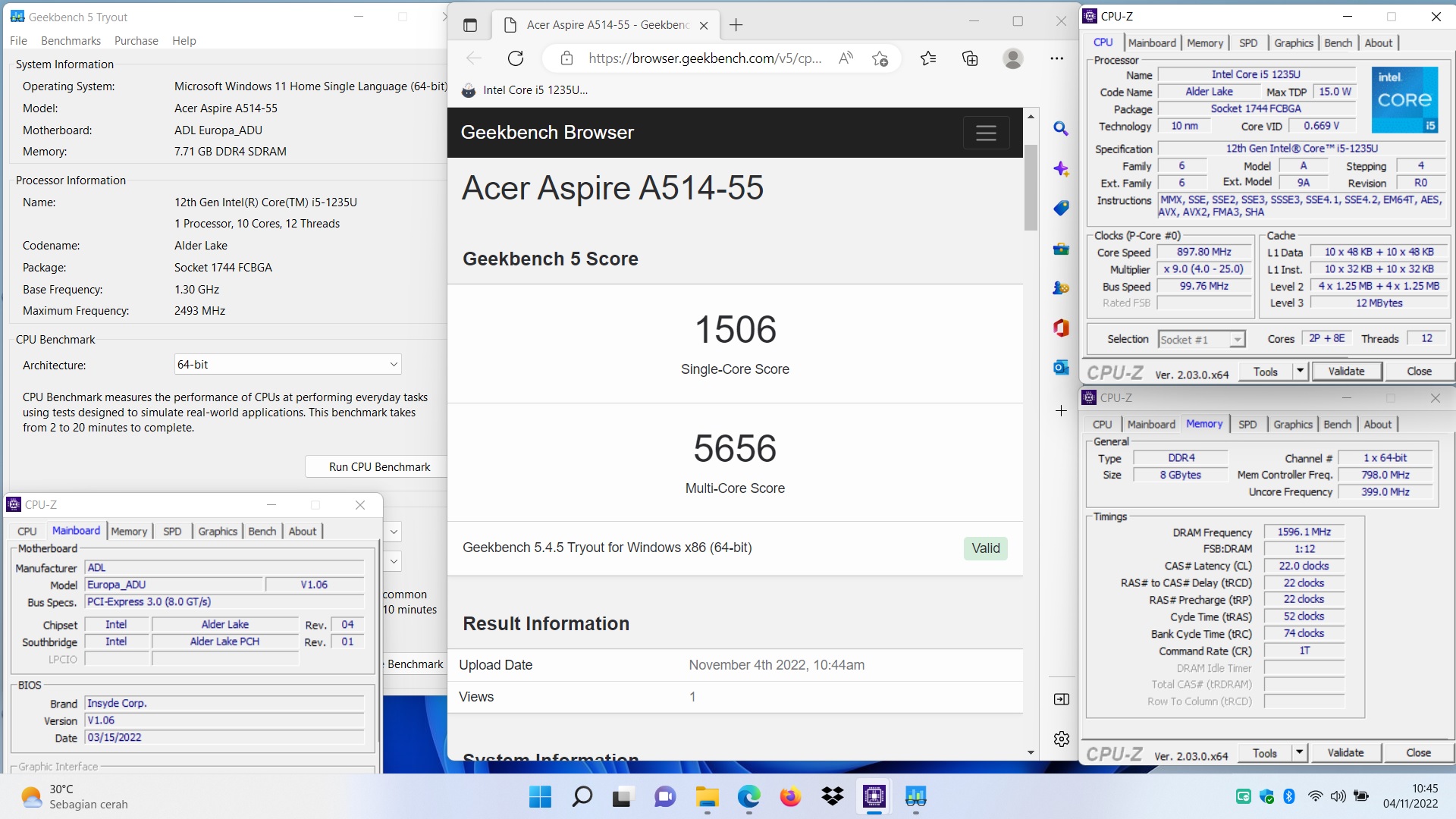Viewport: 1456px width, 819px height.
Task: Open the Purchase menu in Geekbench
Action: [136, 41]
